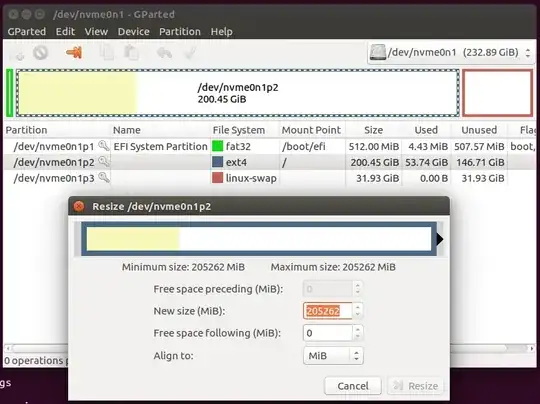Click the Cancel button in resize dialog
The image size is (540, 404).
pos(353,386)
